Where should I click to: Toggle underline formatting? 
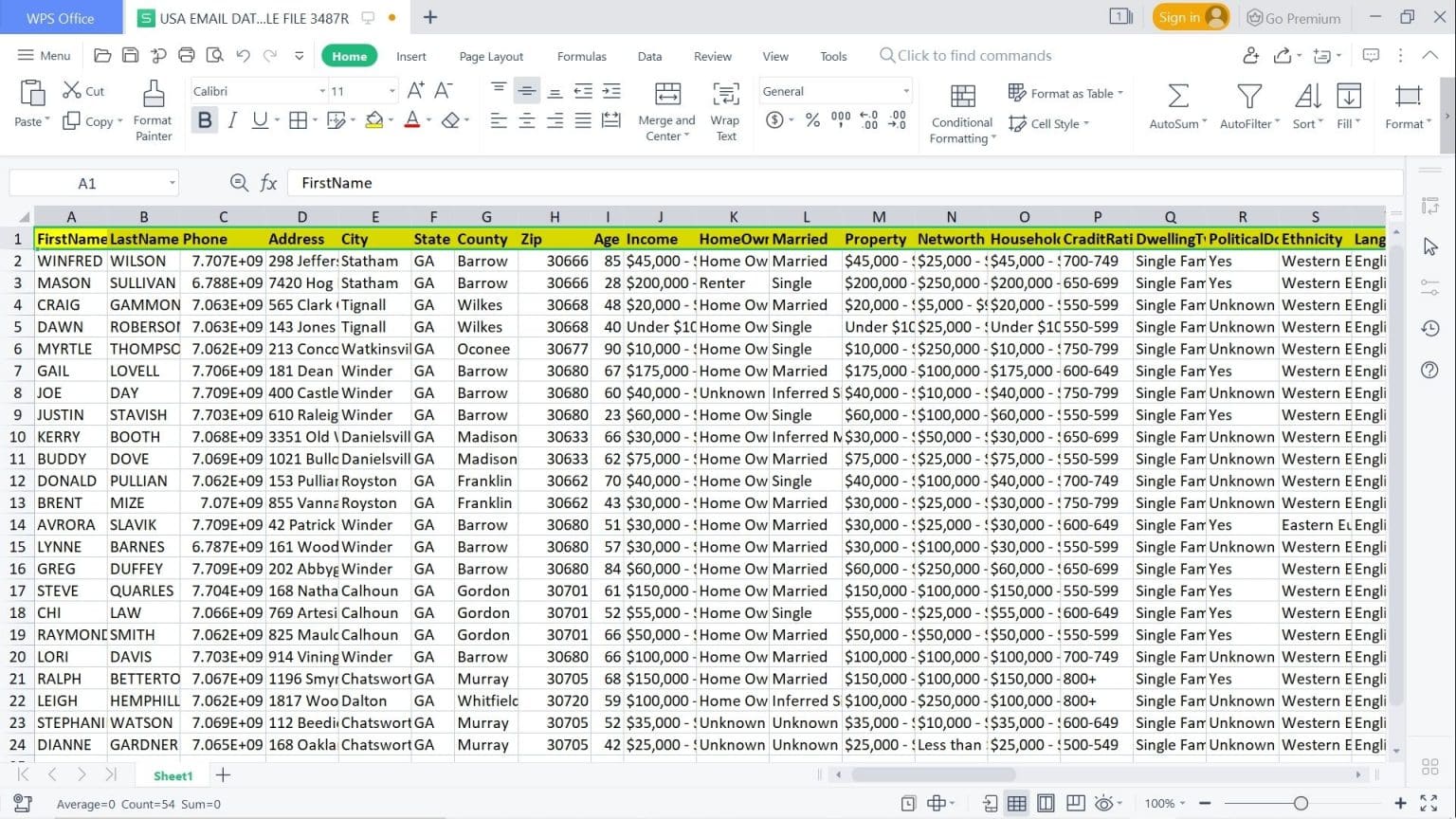pyautogui.click(x=260, y=120)
